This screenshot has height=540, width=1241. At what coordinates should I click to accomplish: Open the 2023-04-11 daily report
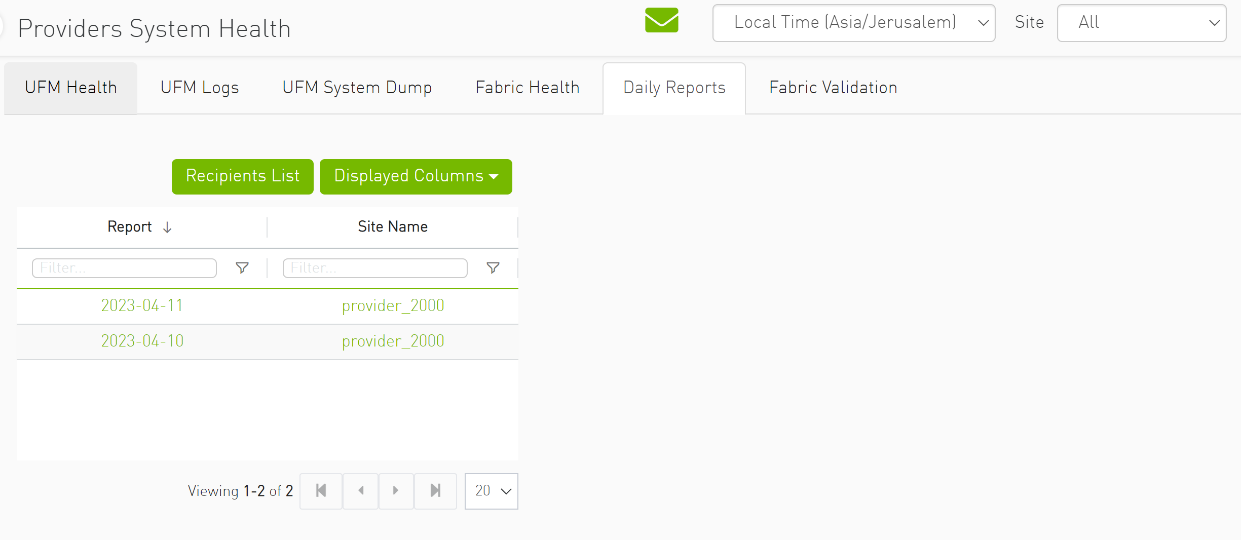click(x=142, y=306)
